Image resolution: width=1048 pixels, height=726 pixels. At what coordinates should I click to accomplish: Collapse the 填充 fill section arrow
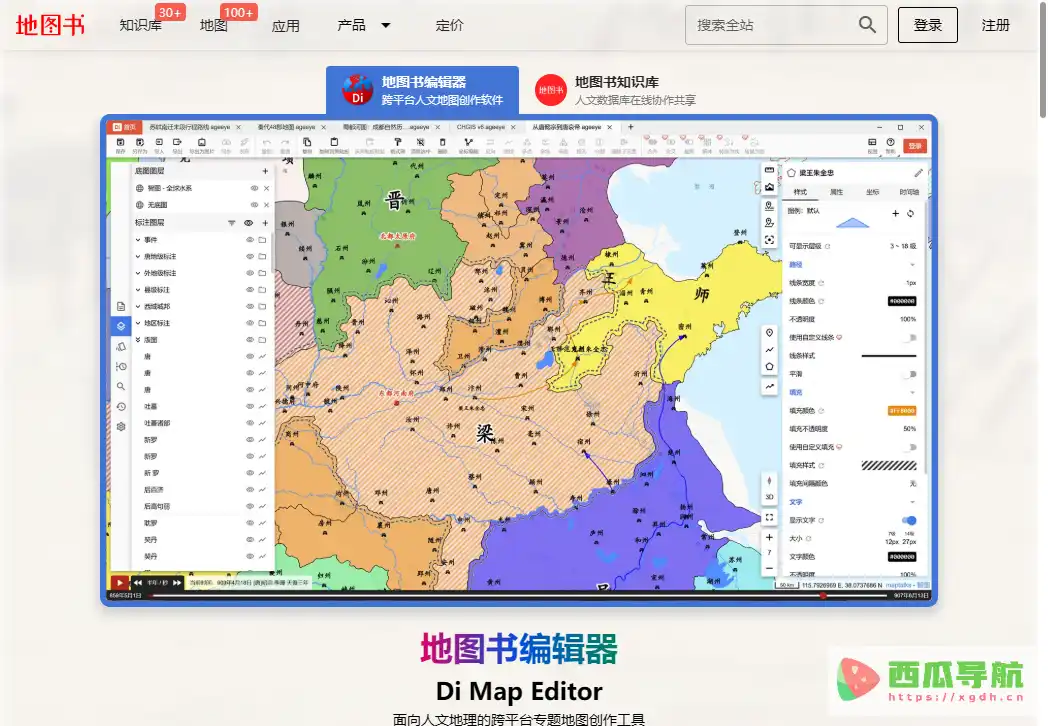point(912,392)
